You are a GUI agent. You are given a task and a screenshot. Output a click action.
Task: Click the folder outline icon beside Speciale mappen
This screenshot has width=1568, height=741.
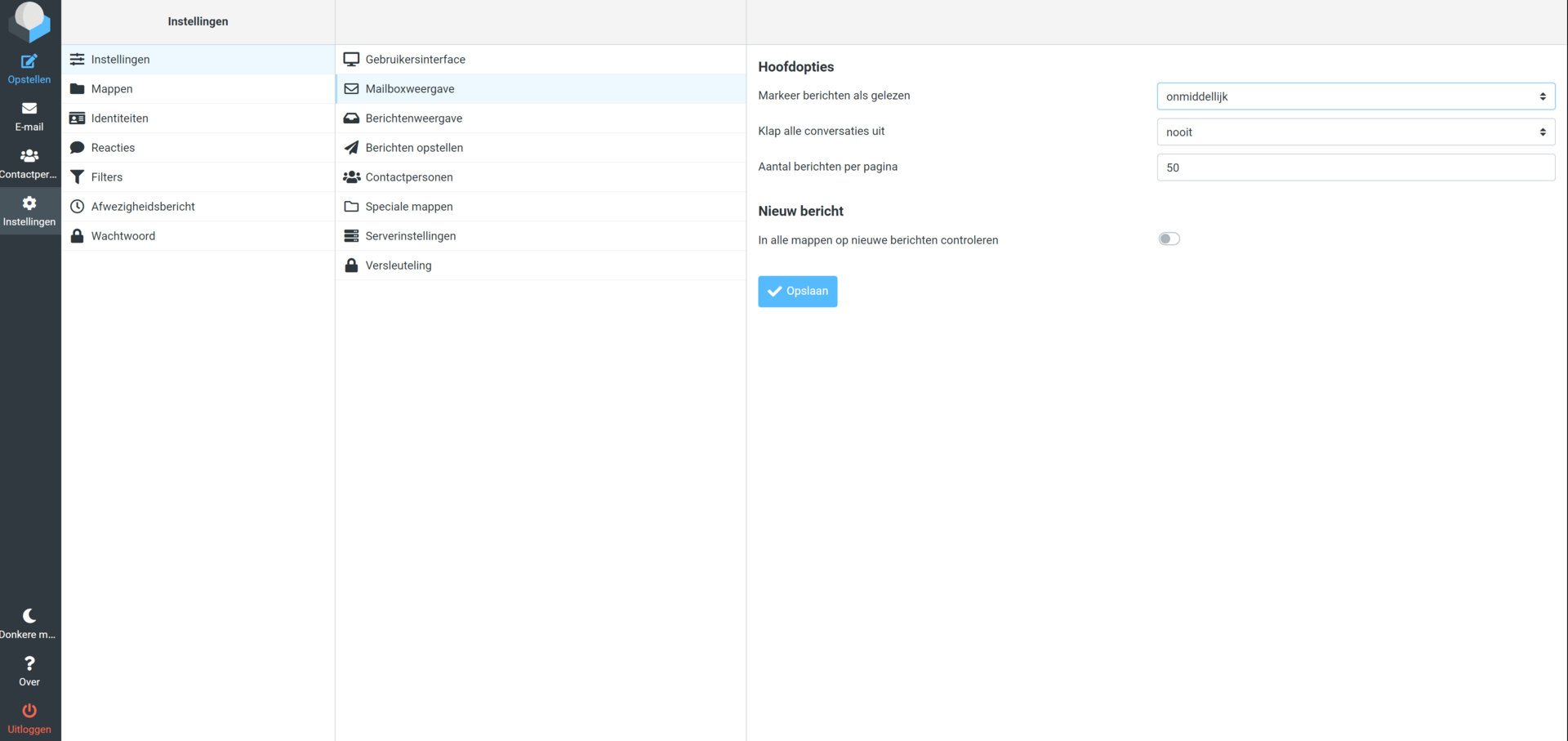[x=351, y=207]
